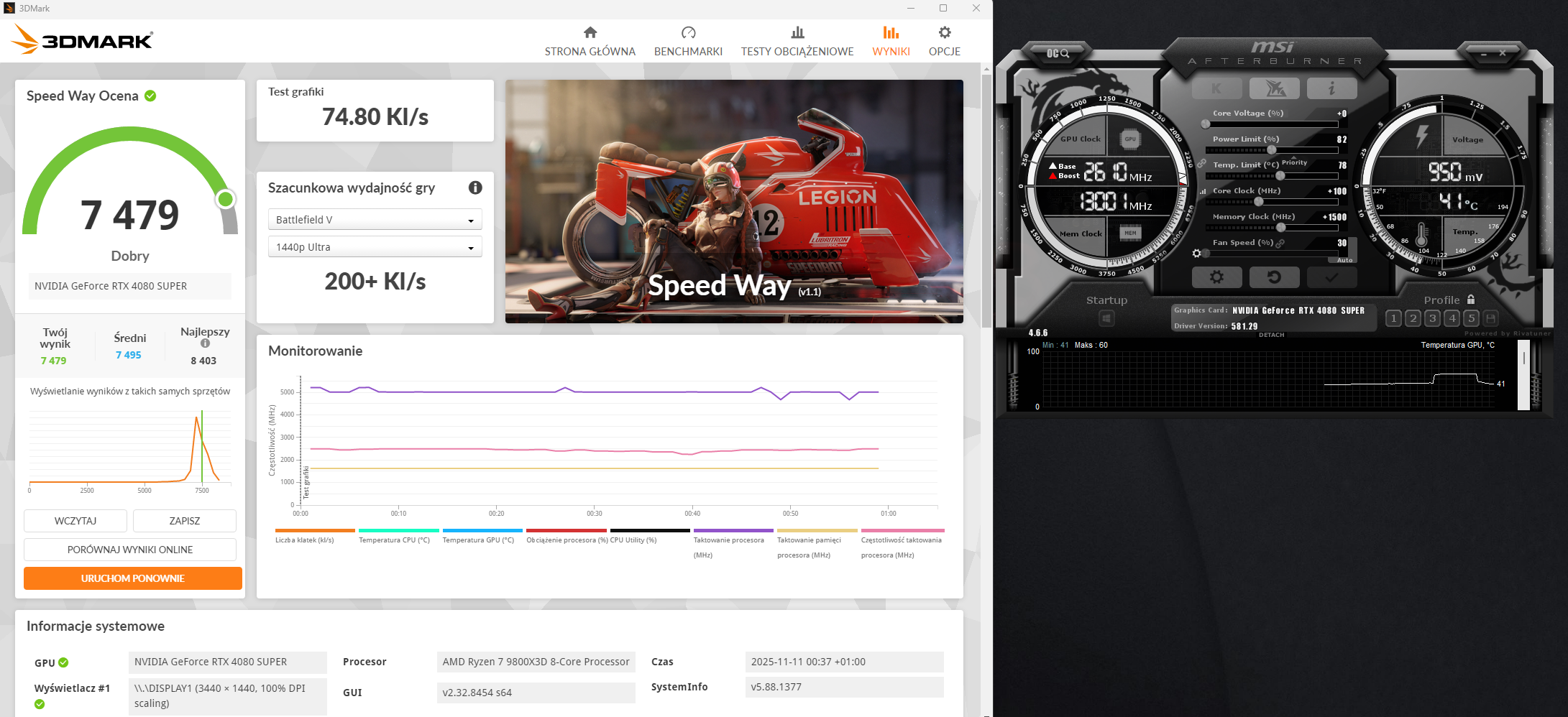Click the Temp. Limit slider handle
Image resolution: width=1568 pixels, height=717 pixels.
click(1280, 176)
